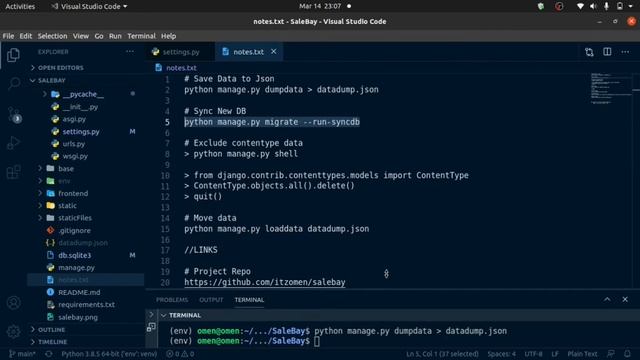Open the Help menu
Image resolution: width=640 pixels, height=360 pixels.
168,36
